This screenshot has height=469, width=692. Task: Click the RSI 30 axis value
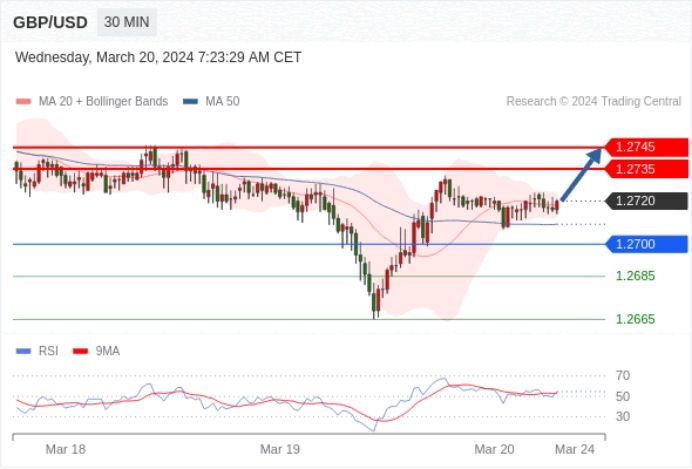(623, 416)
